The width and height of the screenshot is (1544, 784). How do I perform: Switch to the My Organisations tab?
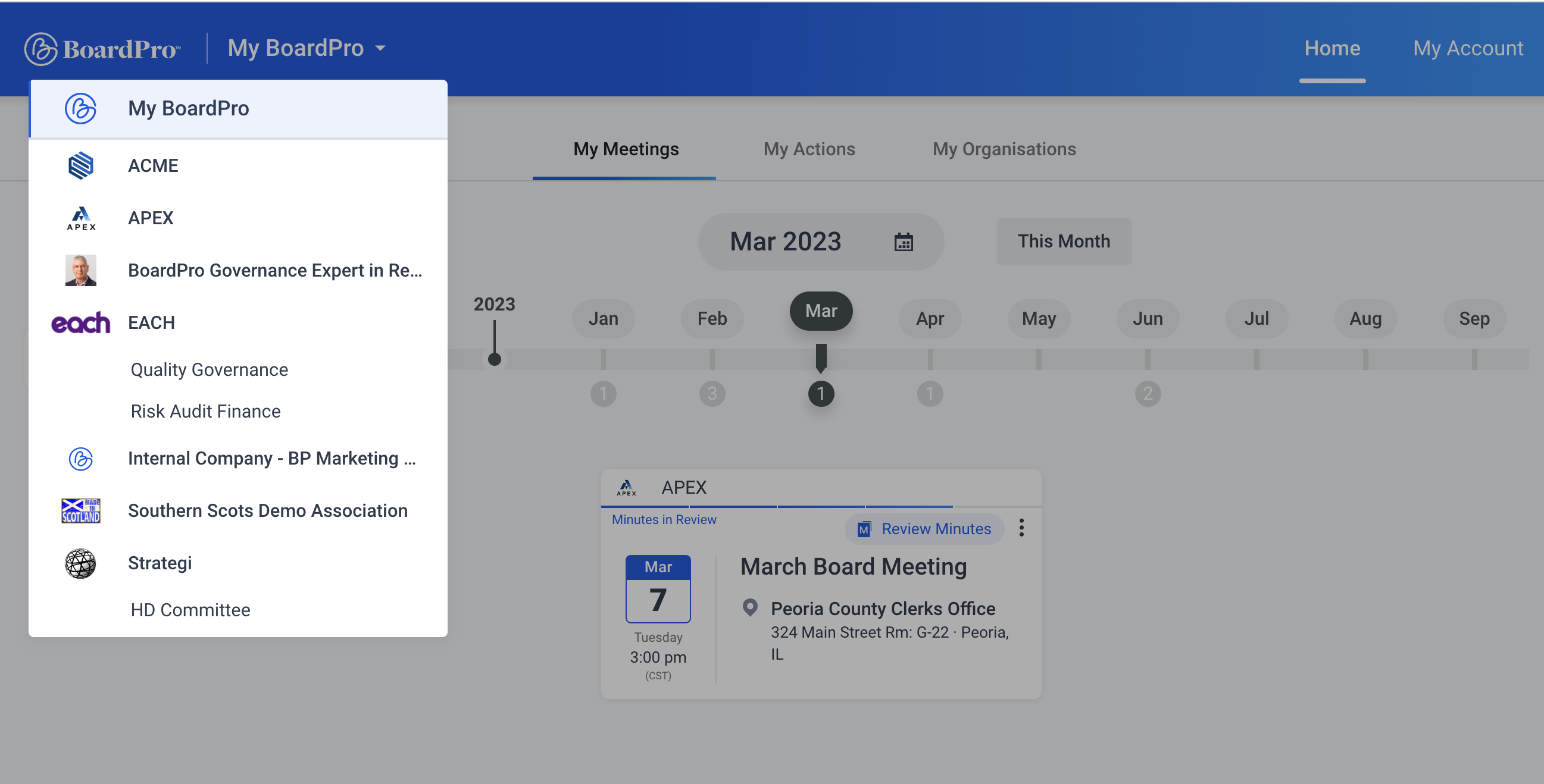[x=1004, y=149]
